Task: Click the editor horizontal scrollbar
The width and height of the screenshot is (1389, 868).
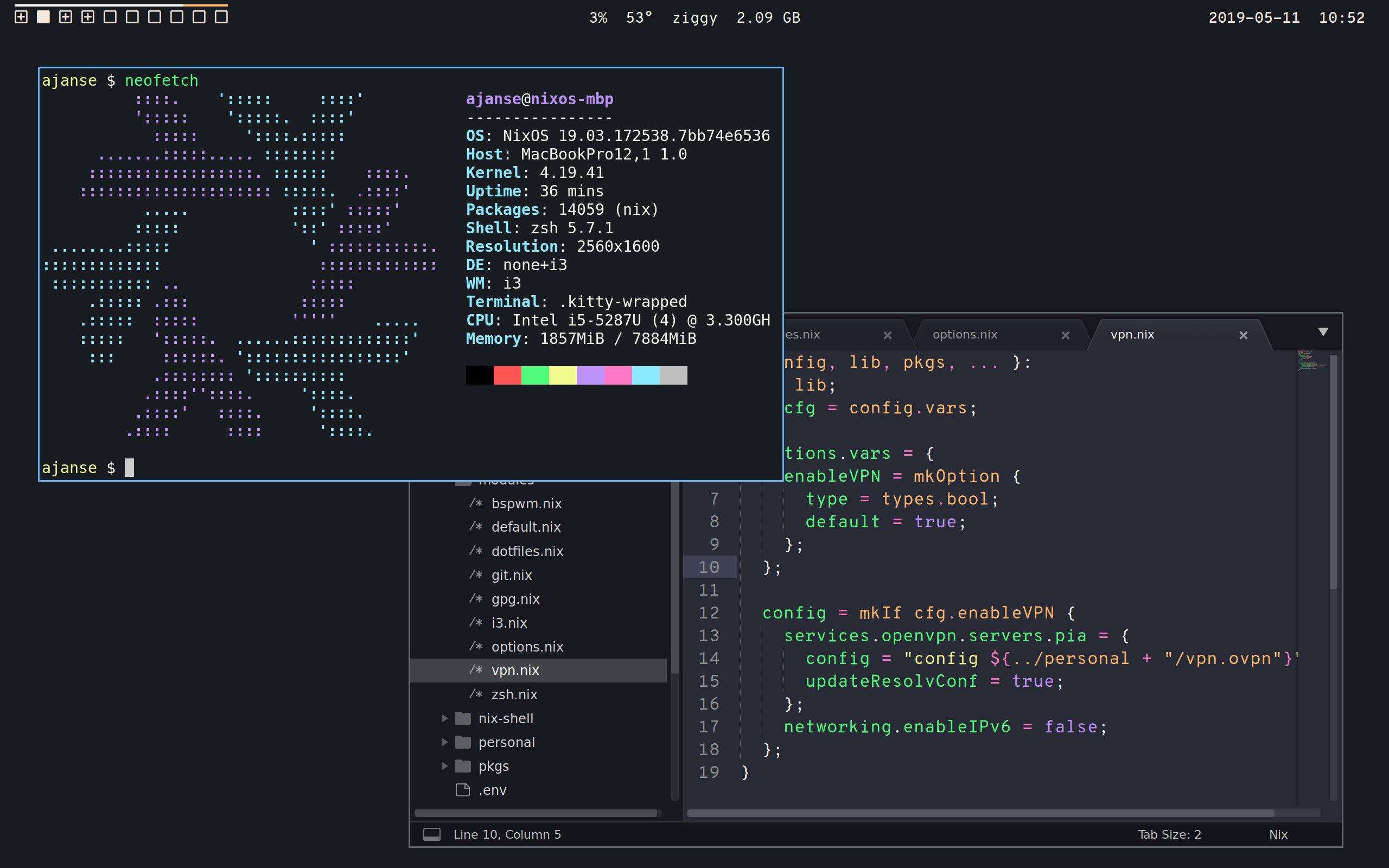Action: pyautogui.click(x=980, y=813)
